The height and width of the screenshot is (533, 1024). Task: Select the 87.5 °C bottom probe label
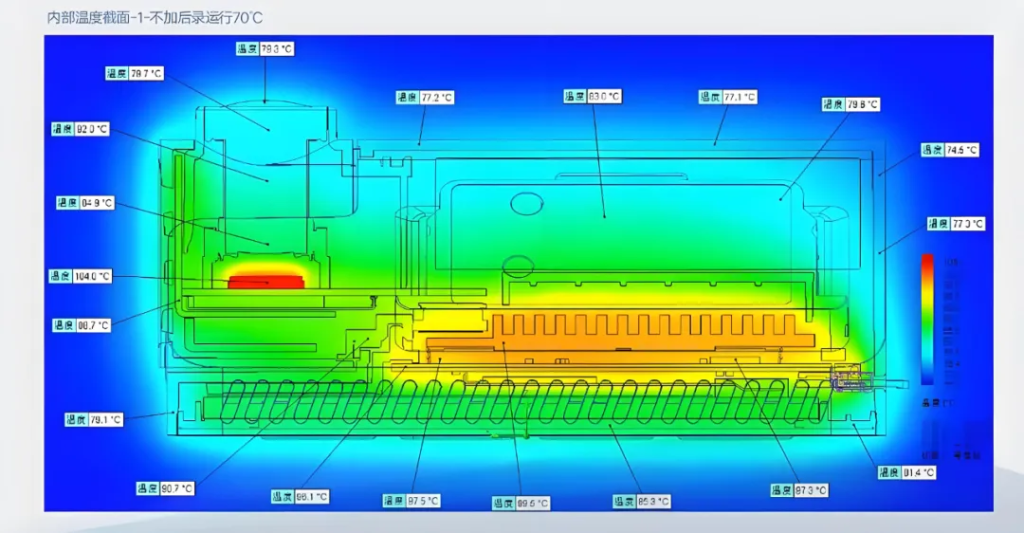click(x=411, y=500)
